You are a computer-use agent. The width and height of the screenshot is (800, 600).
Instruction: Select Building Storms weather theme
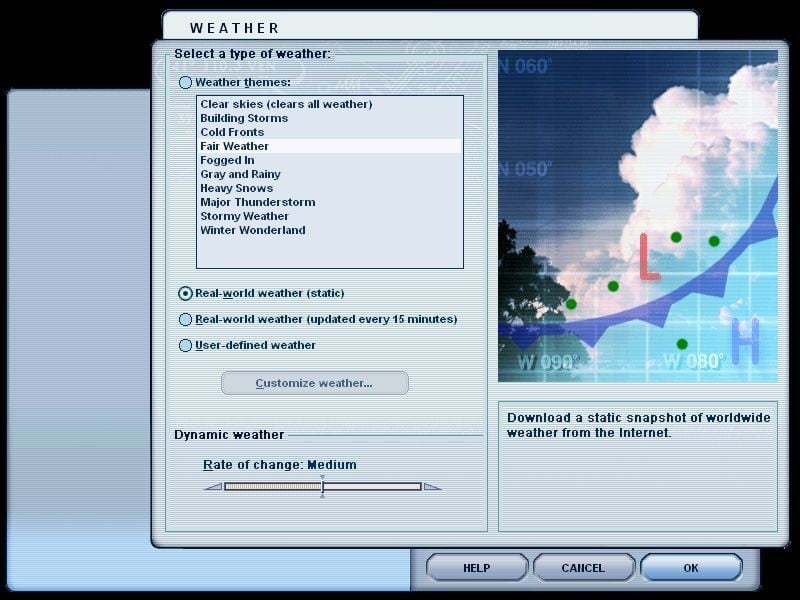coord(244,118)
